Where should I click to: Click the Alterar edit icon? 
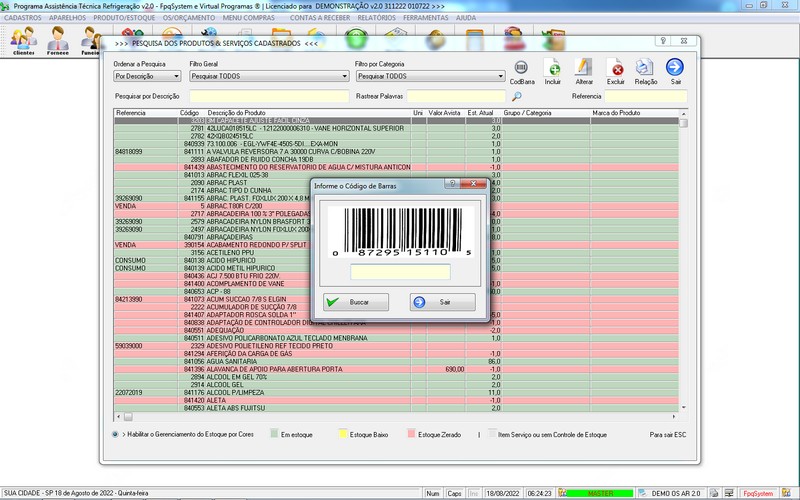584,69
